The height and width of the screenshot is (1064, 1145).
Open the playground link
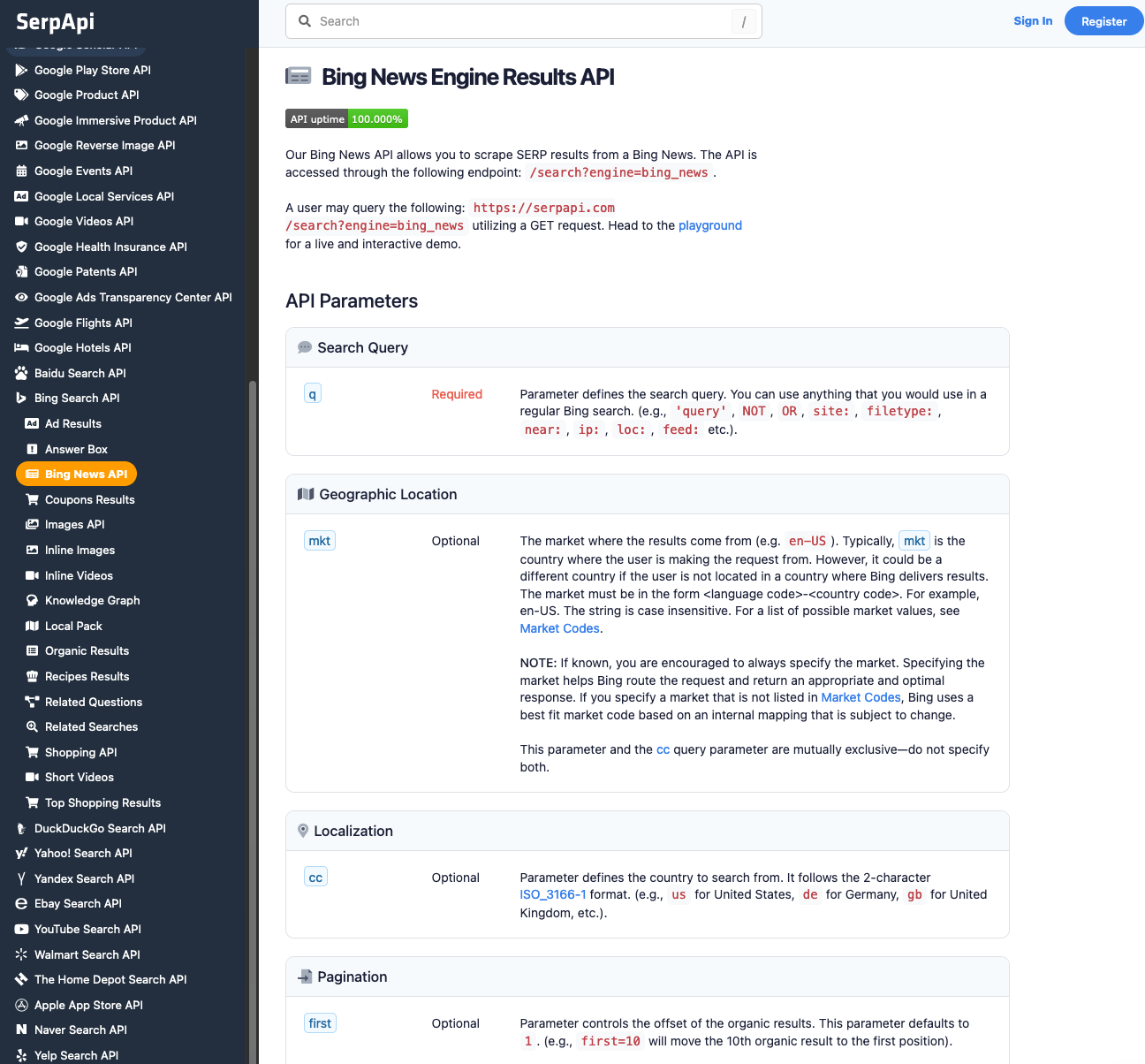tap(710, 225)
